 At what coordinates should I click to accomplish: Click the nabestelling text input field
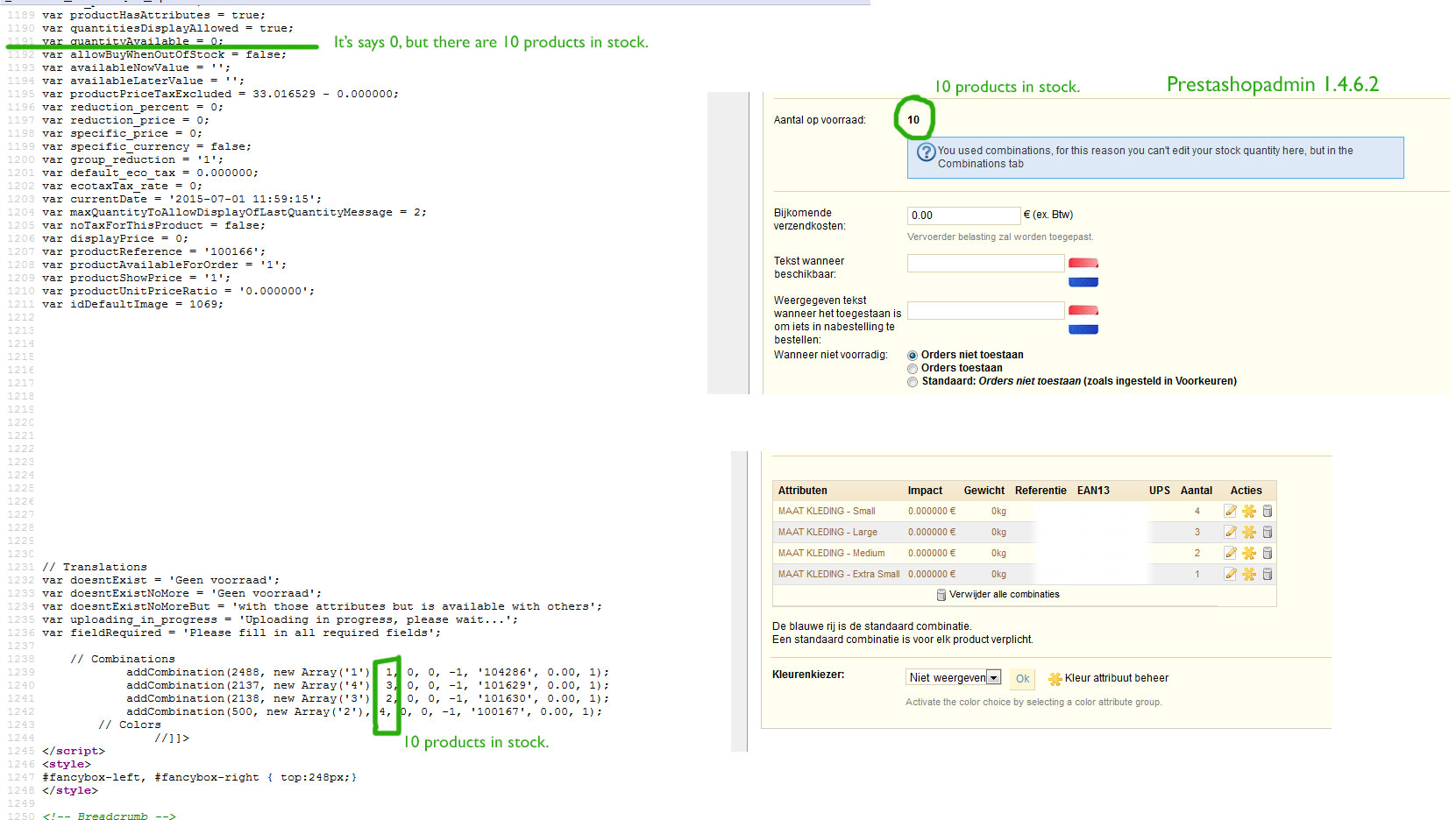(x=986, y=310)
